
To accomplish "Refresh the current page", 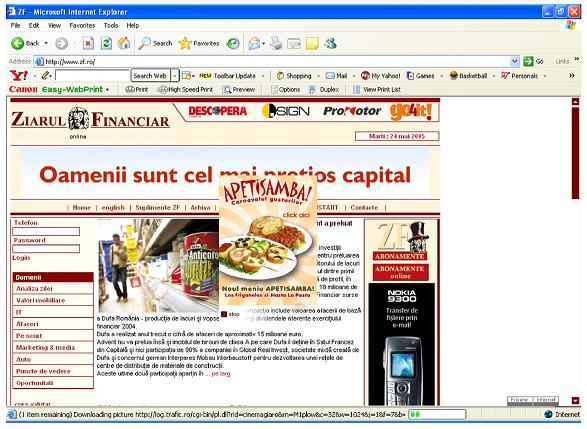I will (106, 43).
